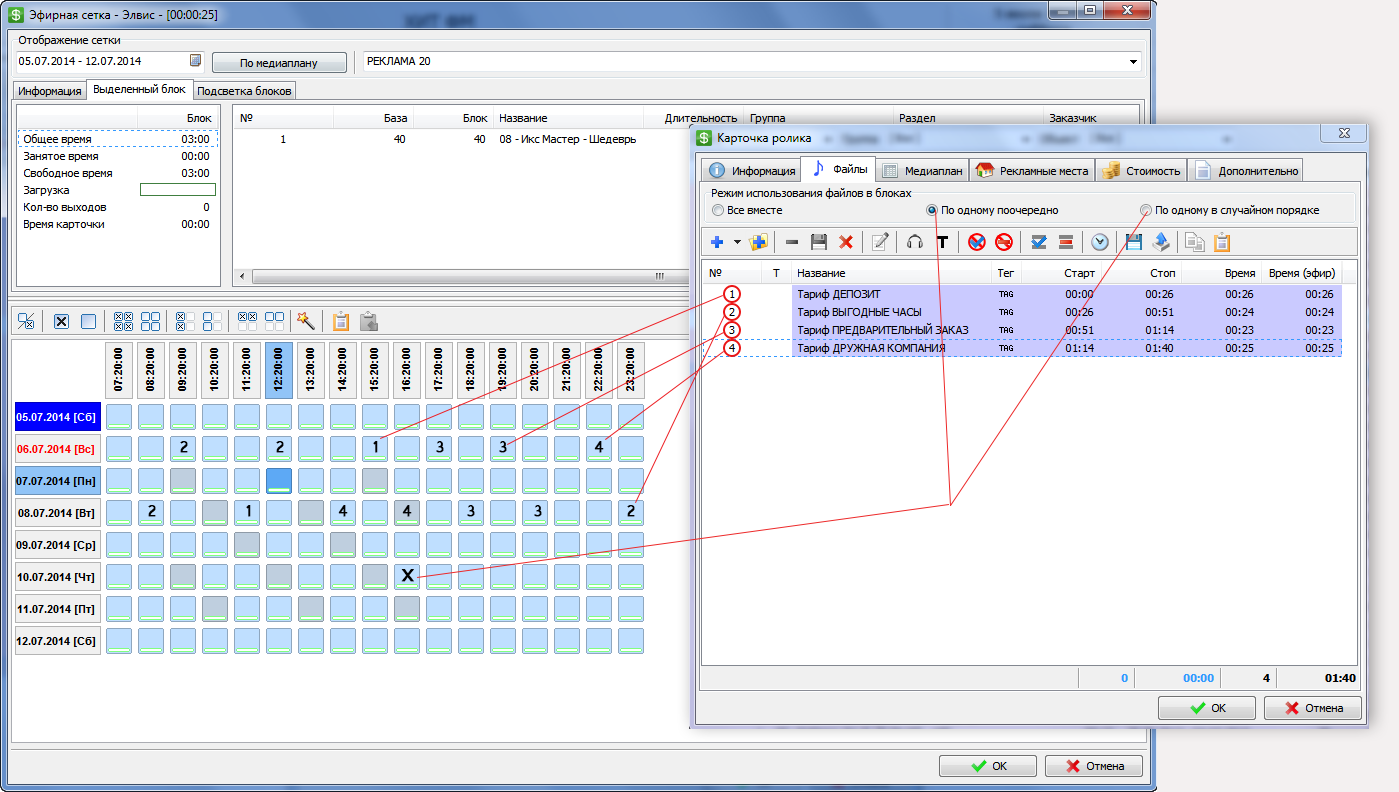Select the 'Тариф ДЕПОЗИТ' file row
The image size is (1399, 792).
[x=1021, y=294]
